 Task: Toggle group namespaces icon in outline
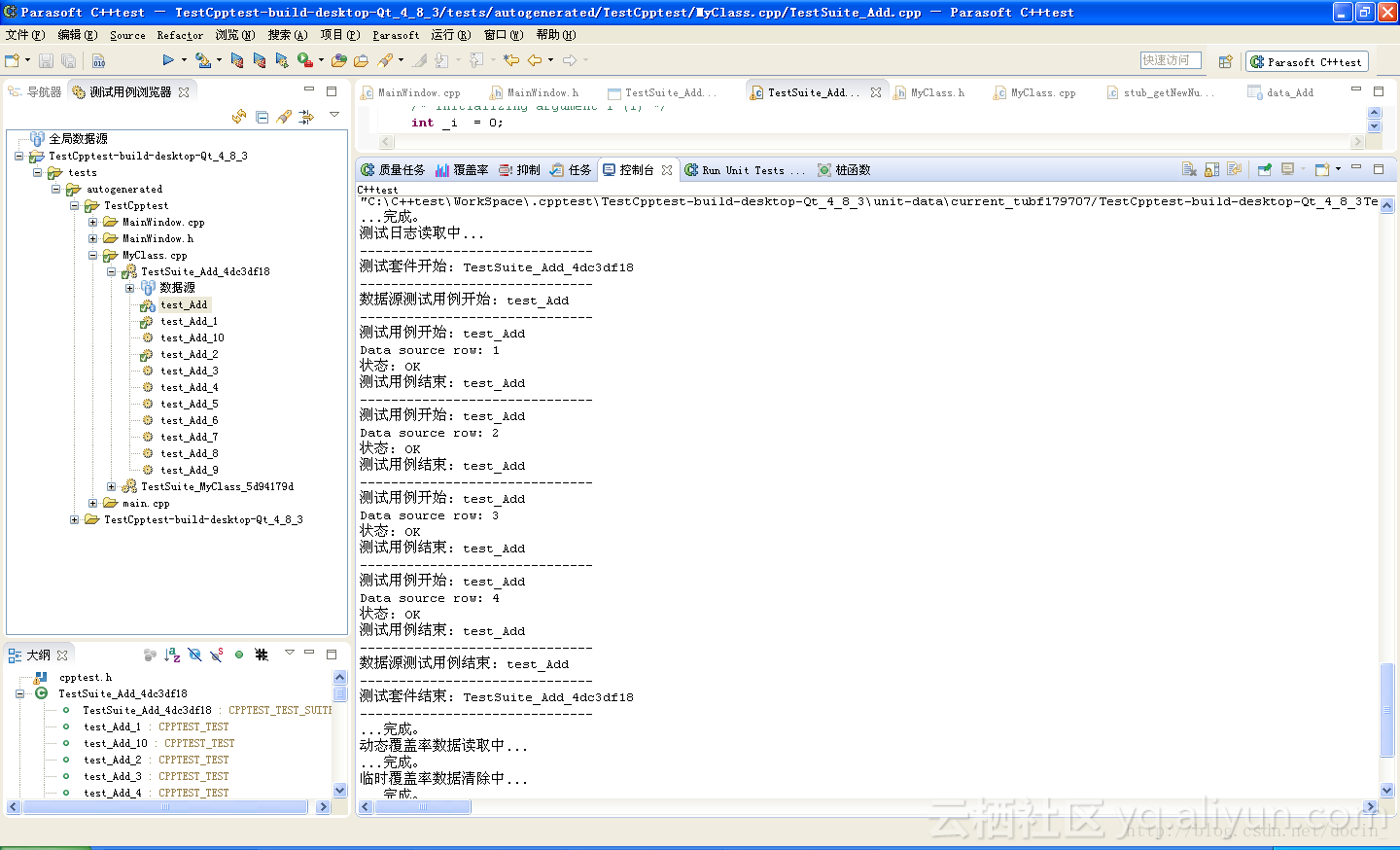262,655
